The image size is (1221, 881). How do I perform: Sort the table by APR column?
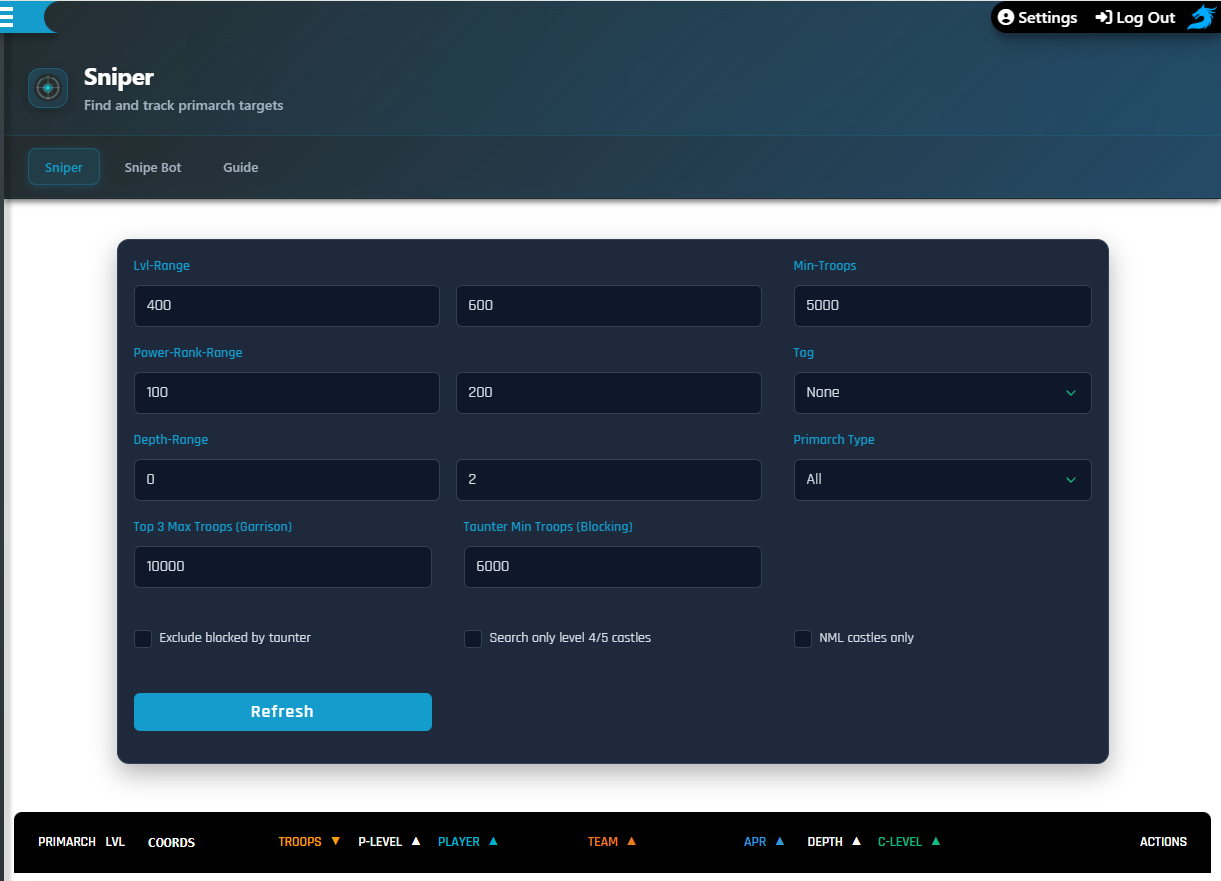click(778, 841)
